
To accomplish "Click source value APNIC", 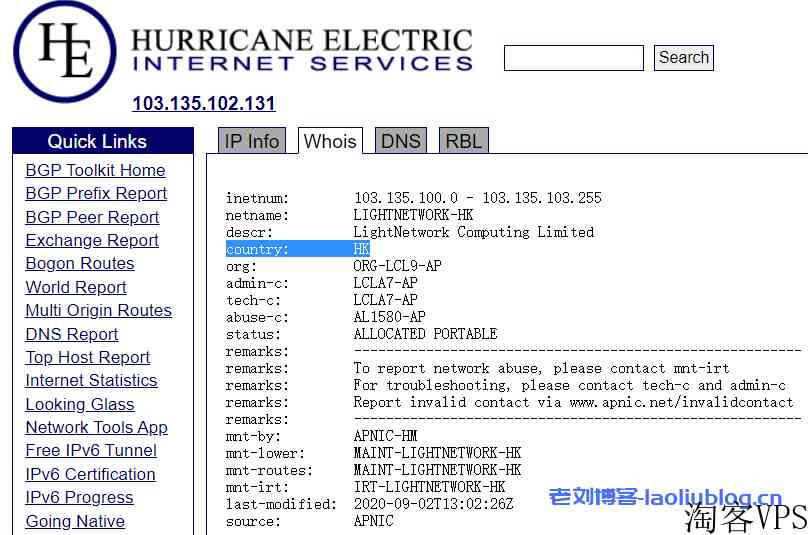I will [x=373, y=521].
